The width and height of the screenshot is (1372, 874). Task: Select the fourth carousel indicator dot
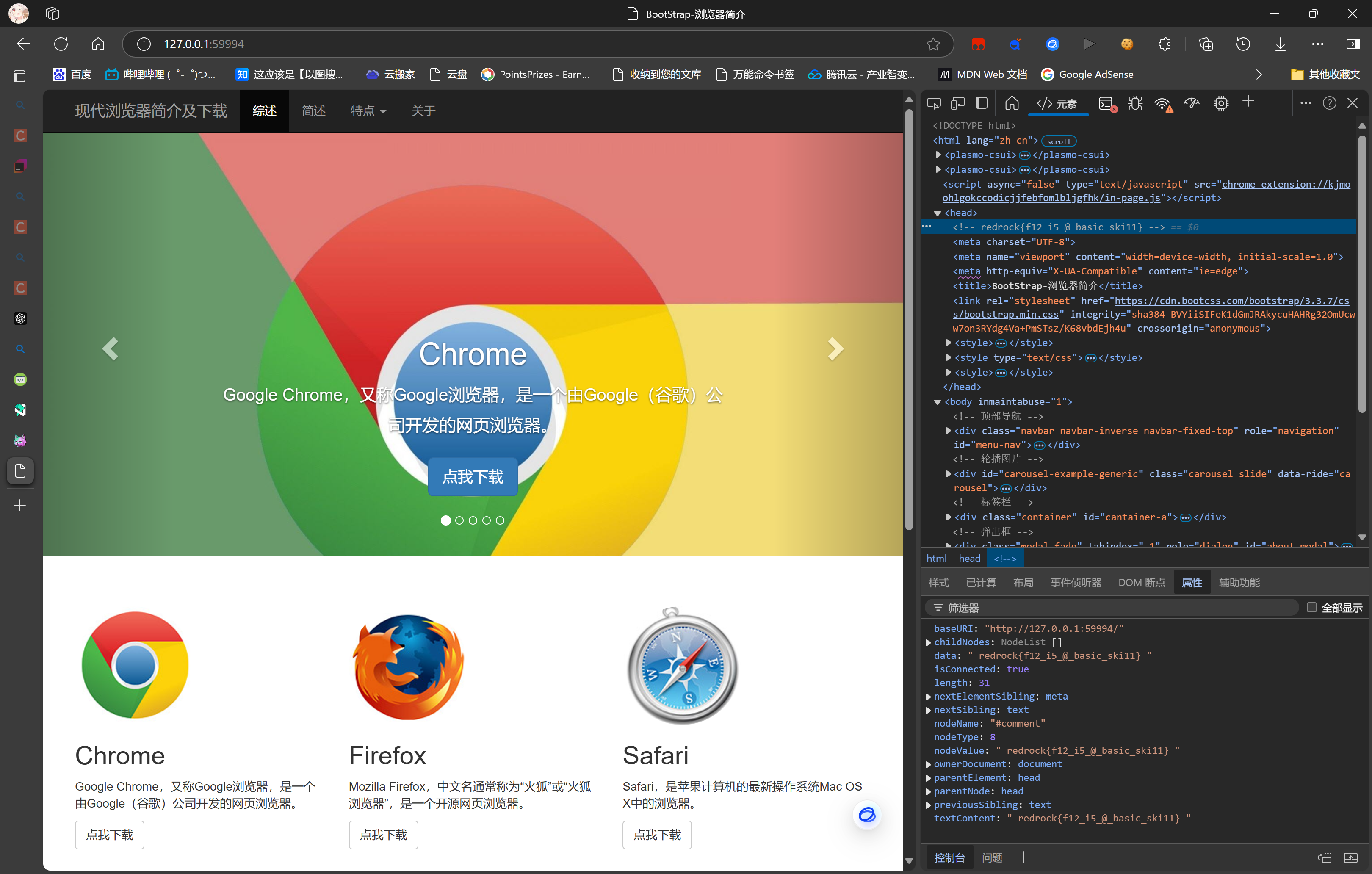[487, 520]
